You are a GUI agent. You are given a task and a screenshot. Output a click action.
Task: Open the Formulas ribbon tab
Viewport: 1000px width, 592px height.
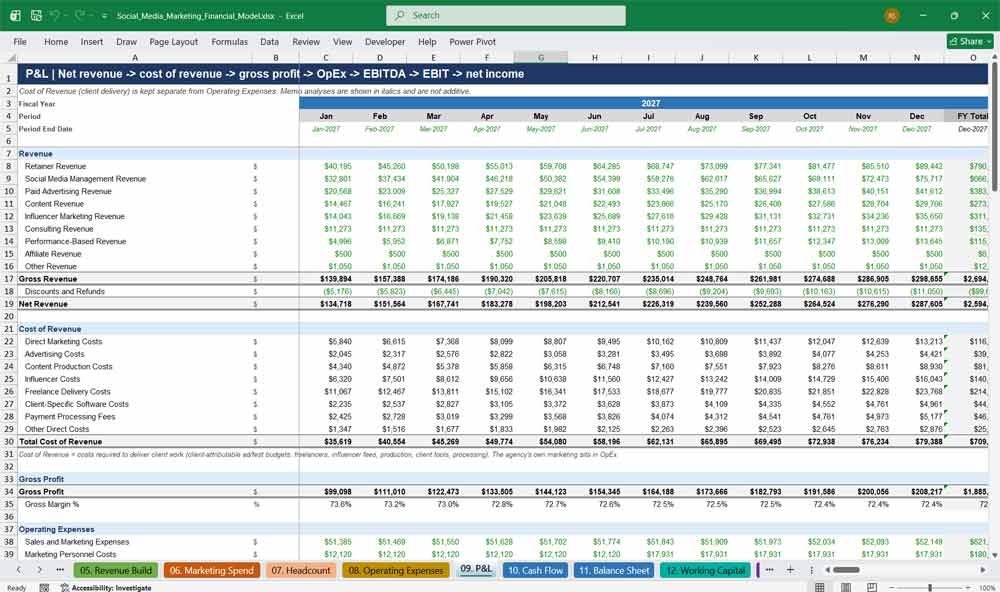(x=230, y=41)
